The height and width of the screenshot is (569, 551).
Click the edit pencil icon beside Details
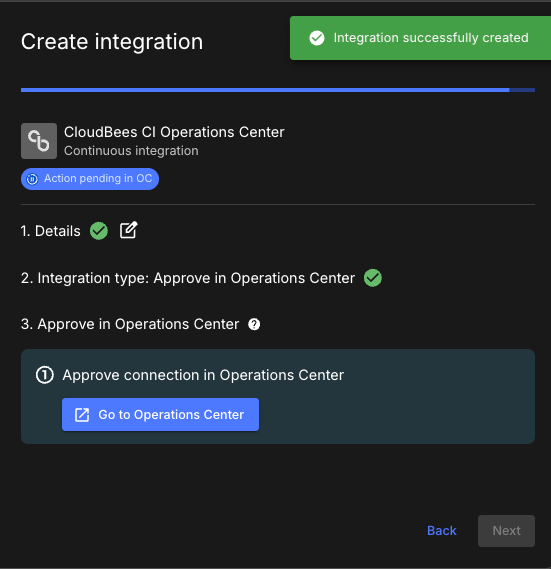coord(128,230)
